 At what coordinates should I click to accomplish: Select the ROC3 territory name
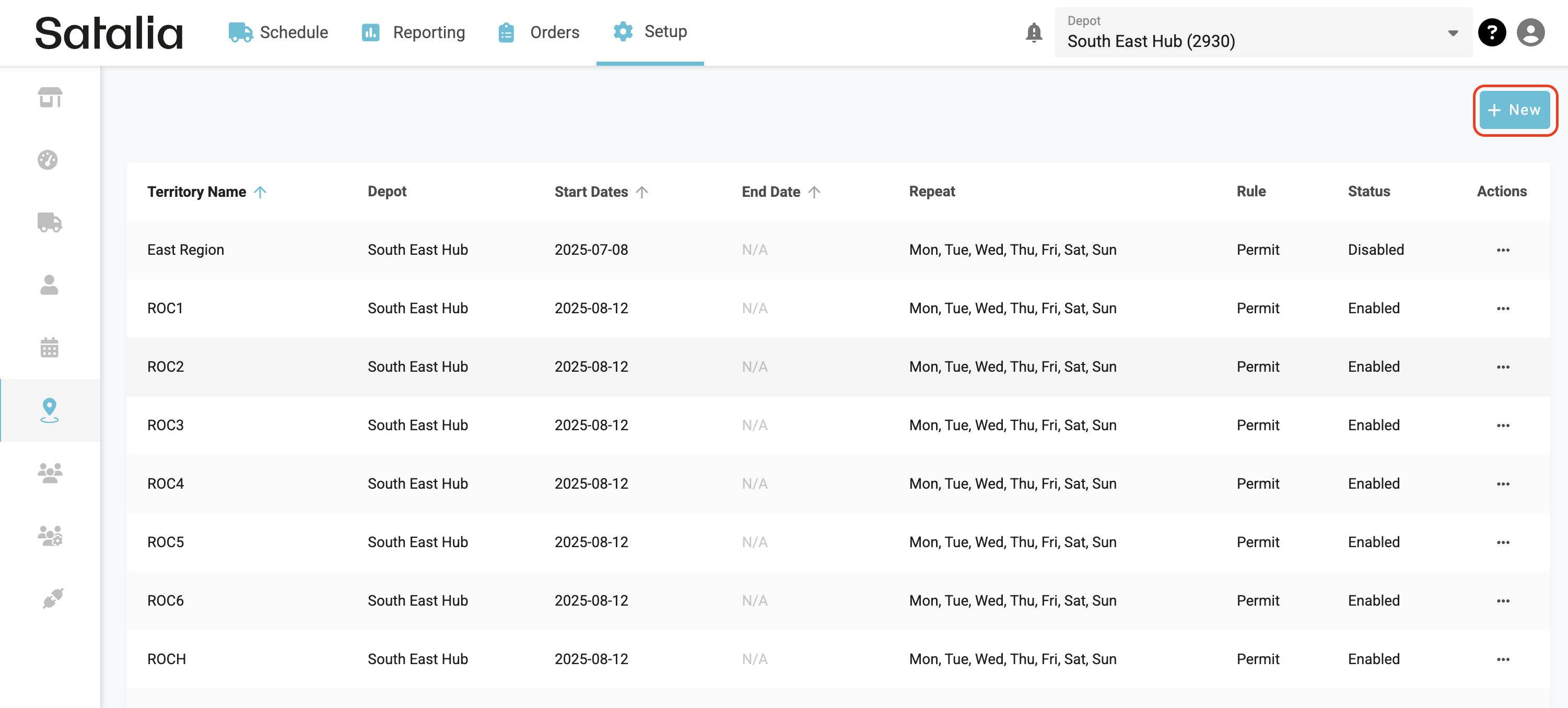point(165,425)
